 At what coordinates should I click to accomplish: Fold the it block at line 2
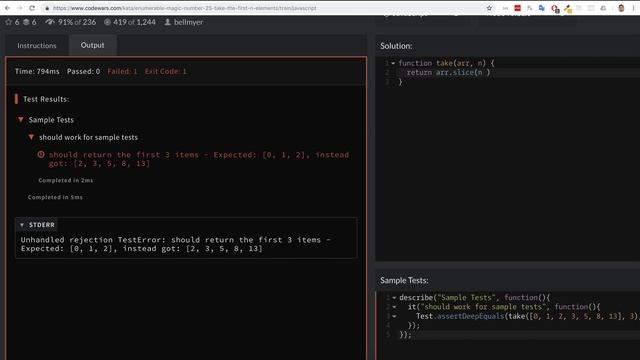click(x=394, y=307)
